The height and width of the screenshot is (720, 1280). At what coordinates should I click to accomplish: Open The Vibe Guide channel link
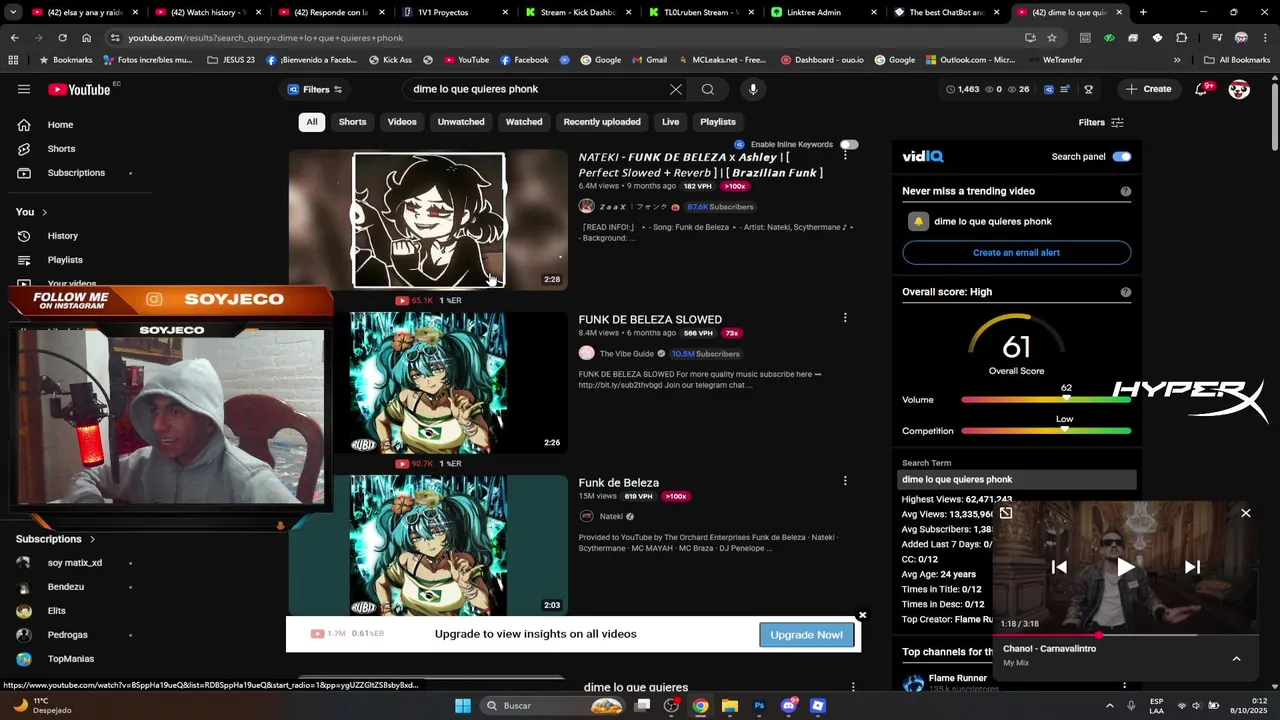coord(626,353)
